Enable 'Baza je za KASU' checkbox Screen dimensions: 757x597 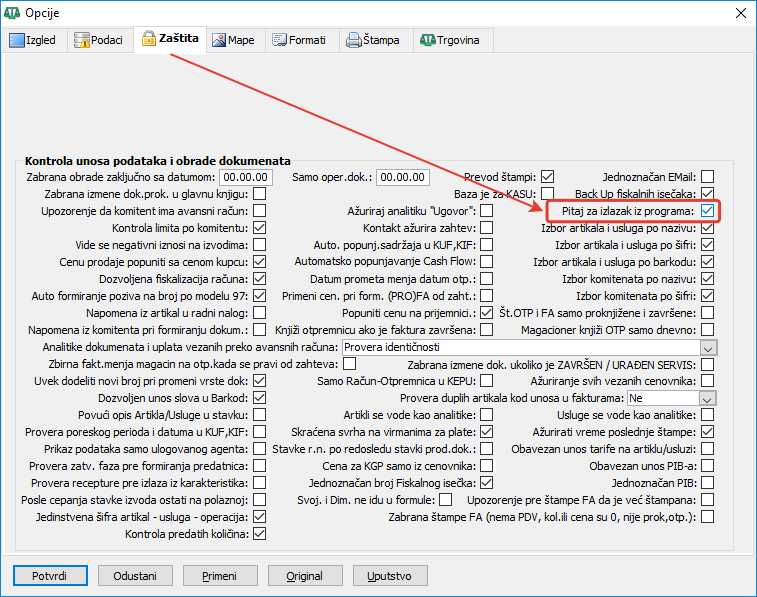[x=547, y=194]
